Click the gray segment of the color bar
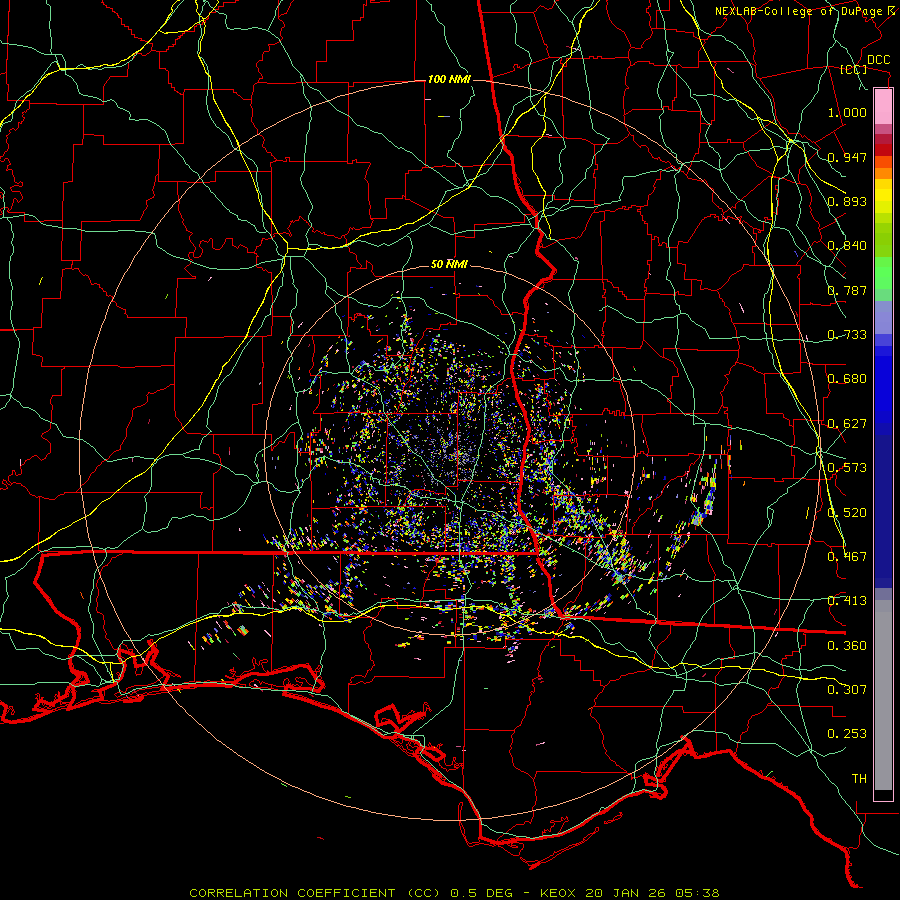The height and width of the screenshot is (900, 900). pos(883,695)
